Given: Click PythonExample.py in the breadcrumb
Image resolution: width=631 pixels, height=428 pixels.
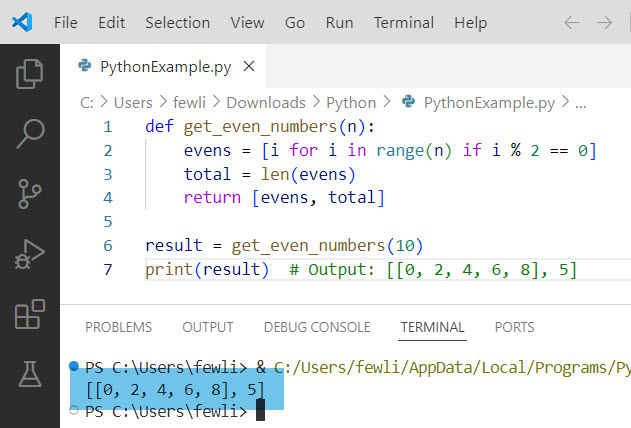Looking at the screenshot, I should click(x=489, y=103).
